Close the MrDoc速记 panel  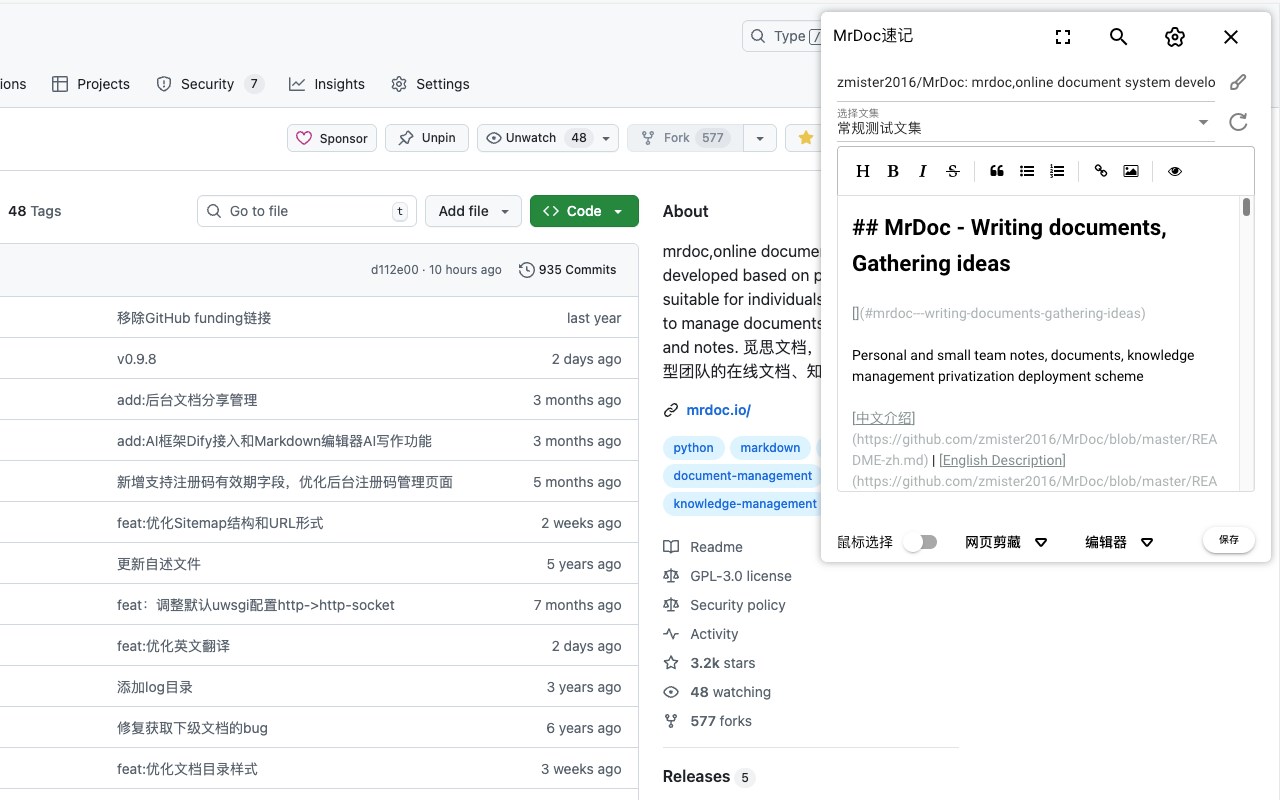1231,37
